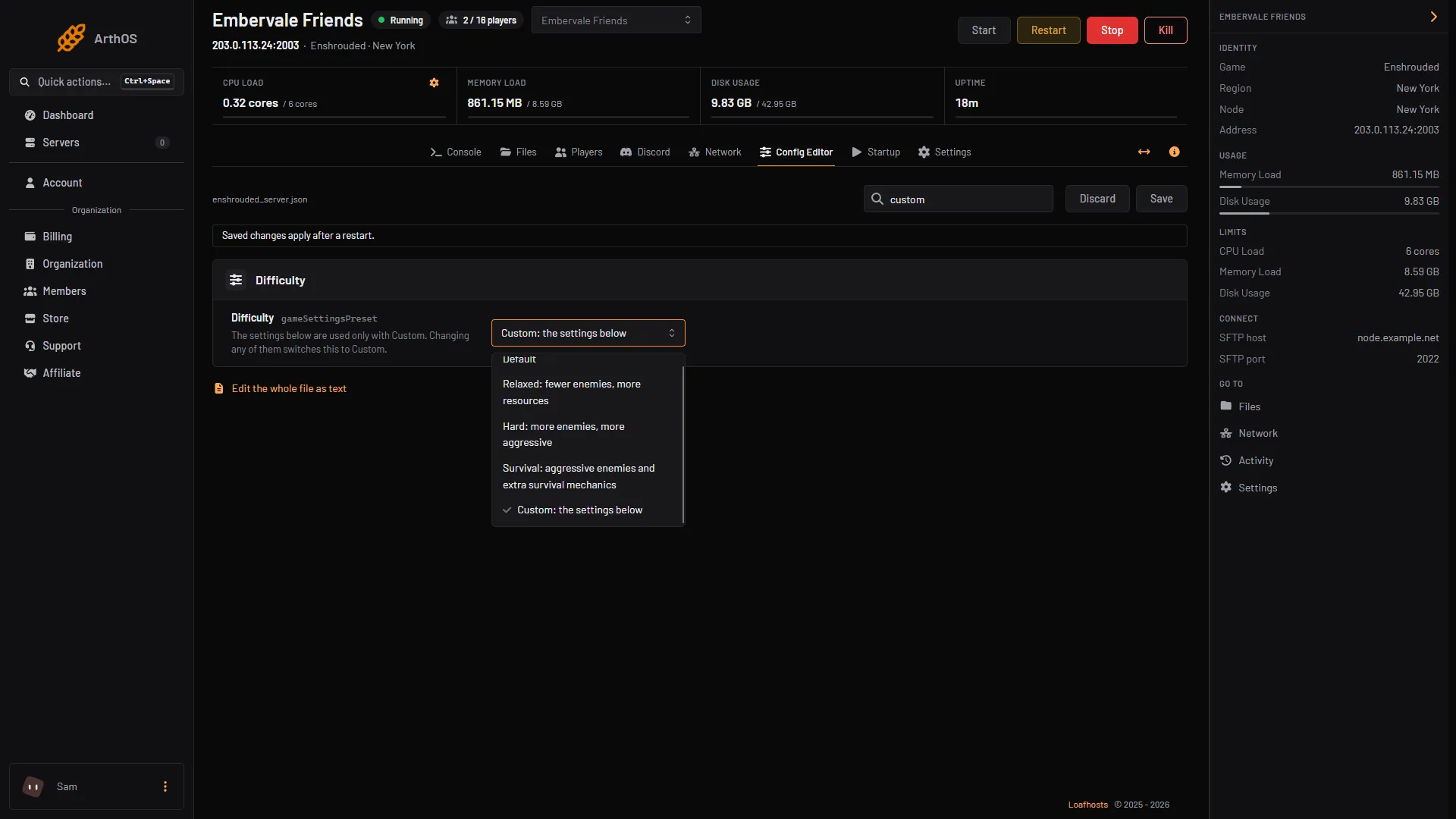Collapse the Embervale Friends side panel chevron
Screen dimensions: 1456x819
1433,17
